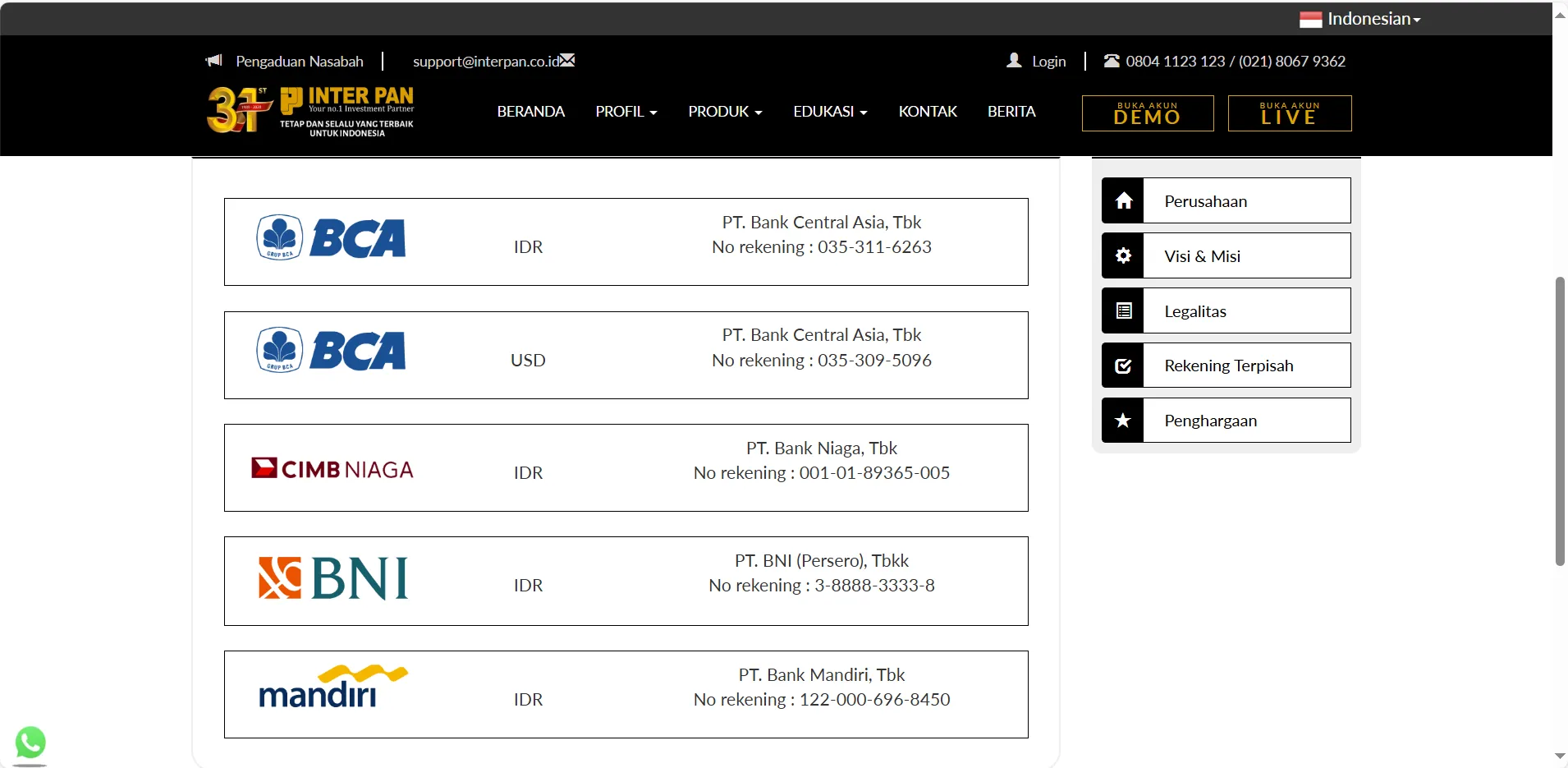Viewport: 1568px width, 768px height.
Task: Click the checkmark icon for Rekening Terpisah
Action: click(x=1123, y=366)
